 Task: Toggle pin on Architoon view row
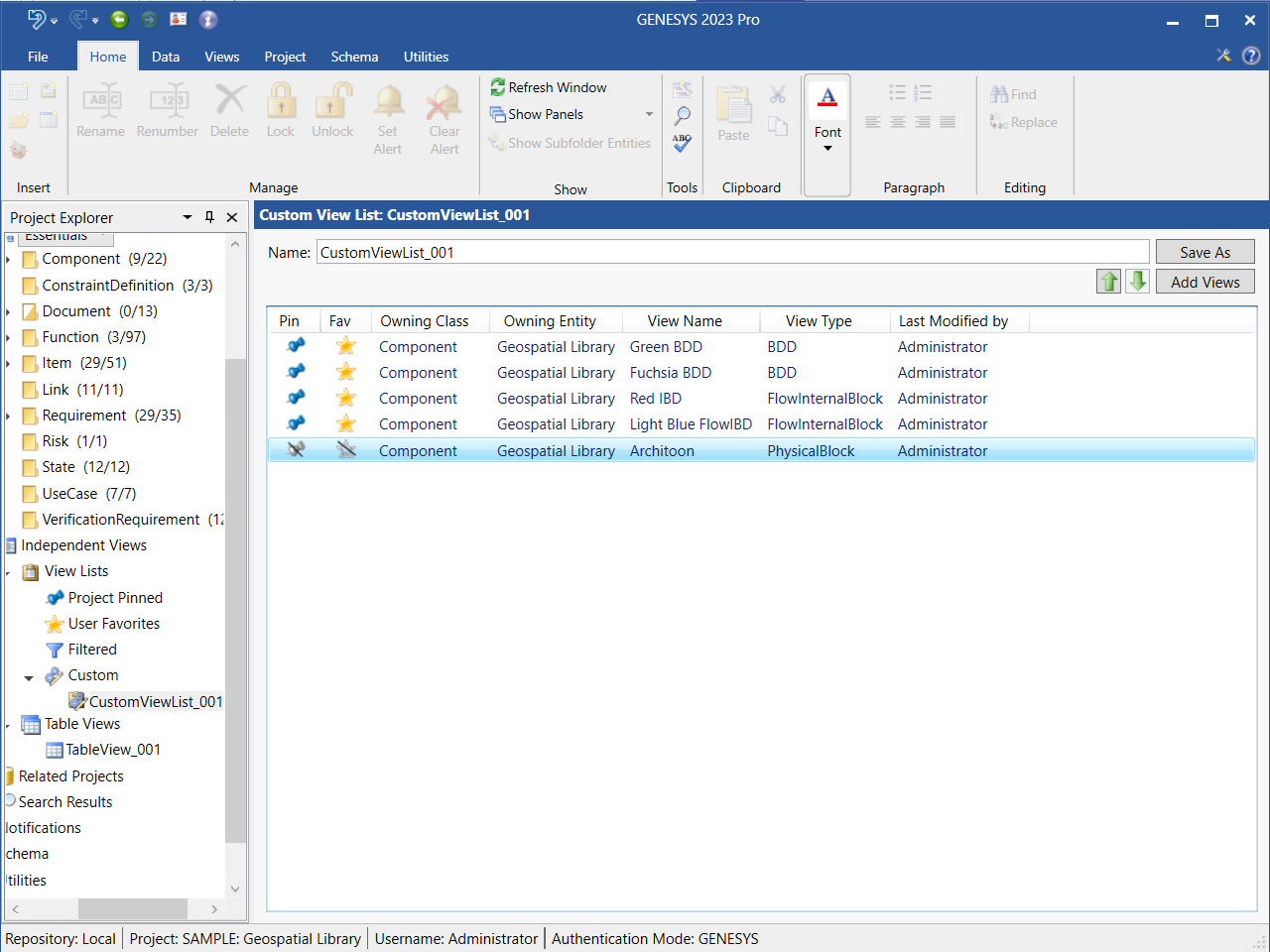click(296, 450)
